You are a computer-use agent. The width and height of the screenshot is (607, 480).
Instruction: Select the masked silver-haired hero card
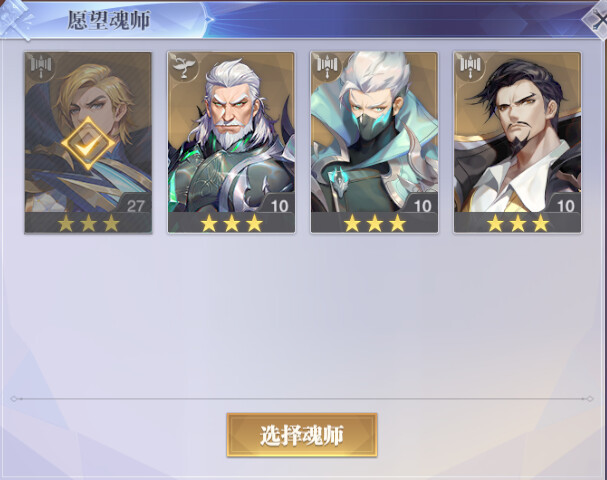click(x=374, y=142)
